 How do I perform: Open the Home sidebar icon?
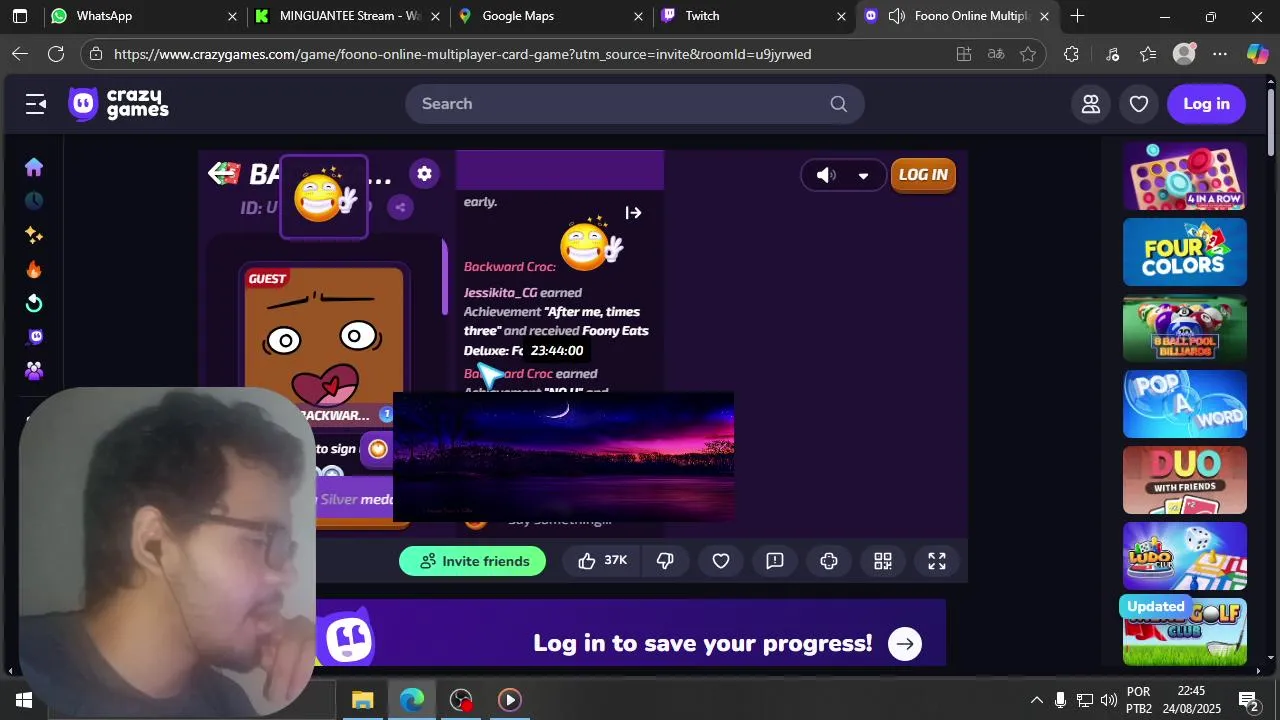click(x=34, y=167)
